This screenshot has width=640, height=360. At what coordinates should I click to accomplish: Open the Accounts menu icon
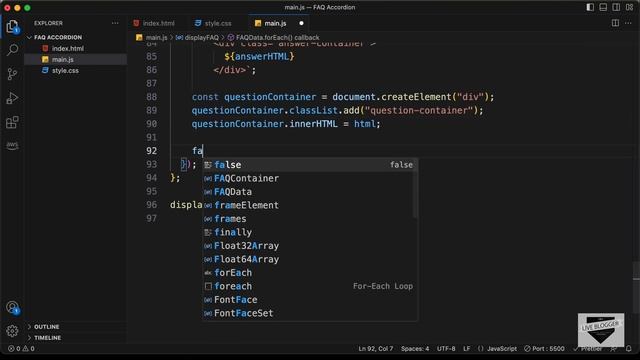[12, 307]
